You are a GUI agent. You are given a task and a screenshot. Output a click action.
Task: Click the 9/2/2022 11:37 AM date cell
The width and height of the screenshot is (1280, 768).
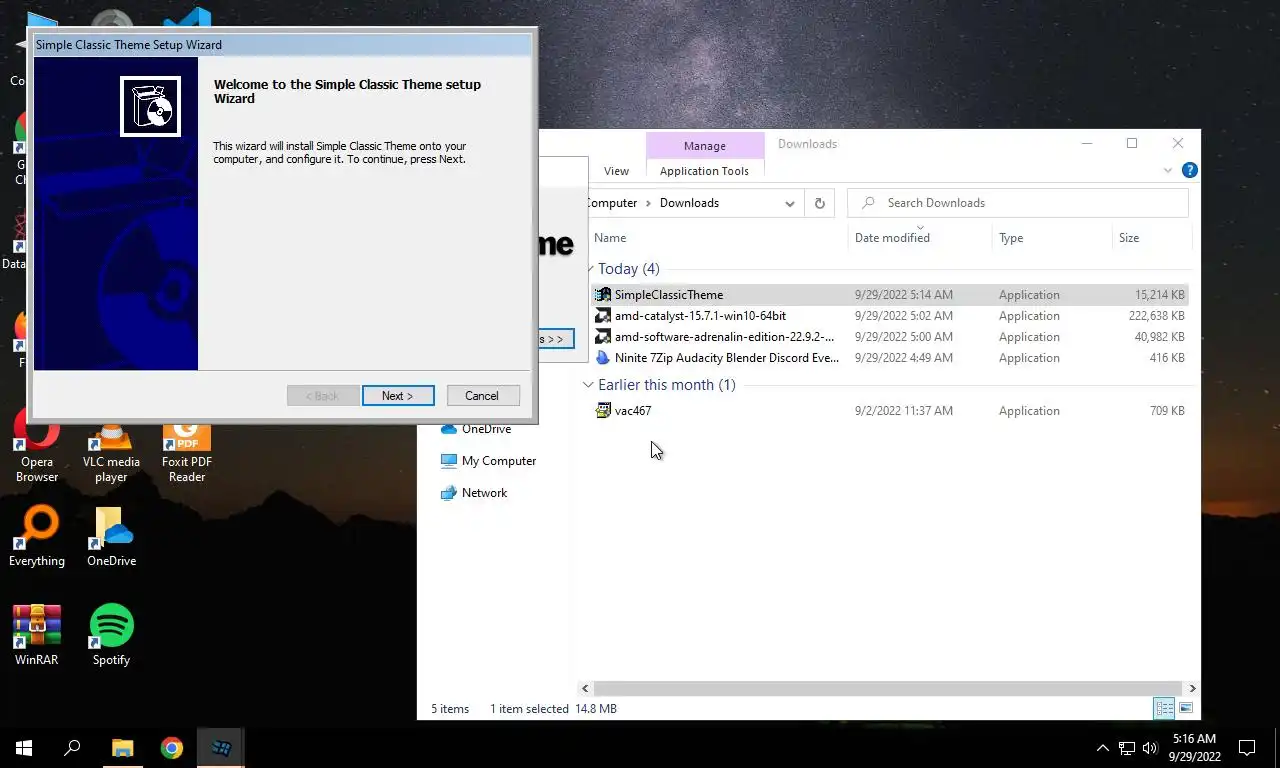[903, 411]
